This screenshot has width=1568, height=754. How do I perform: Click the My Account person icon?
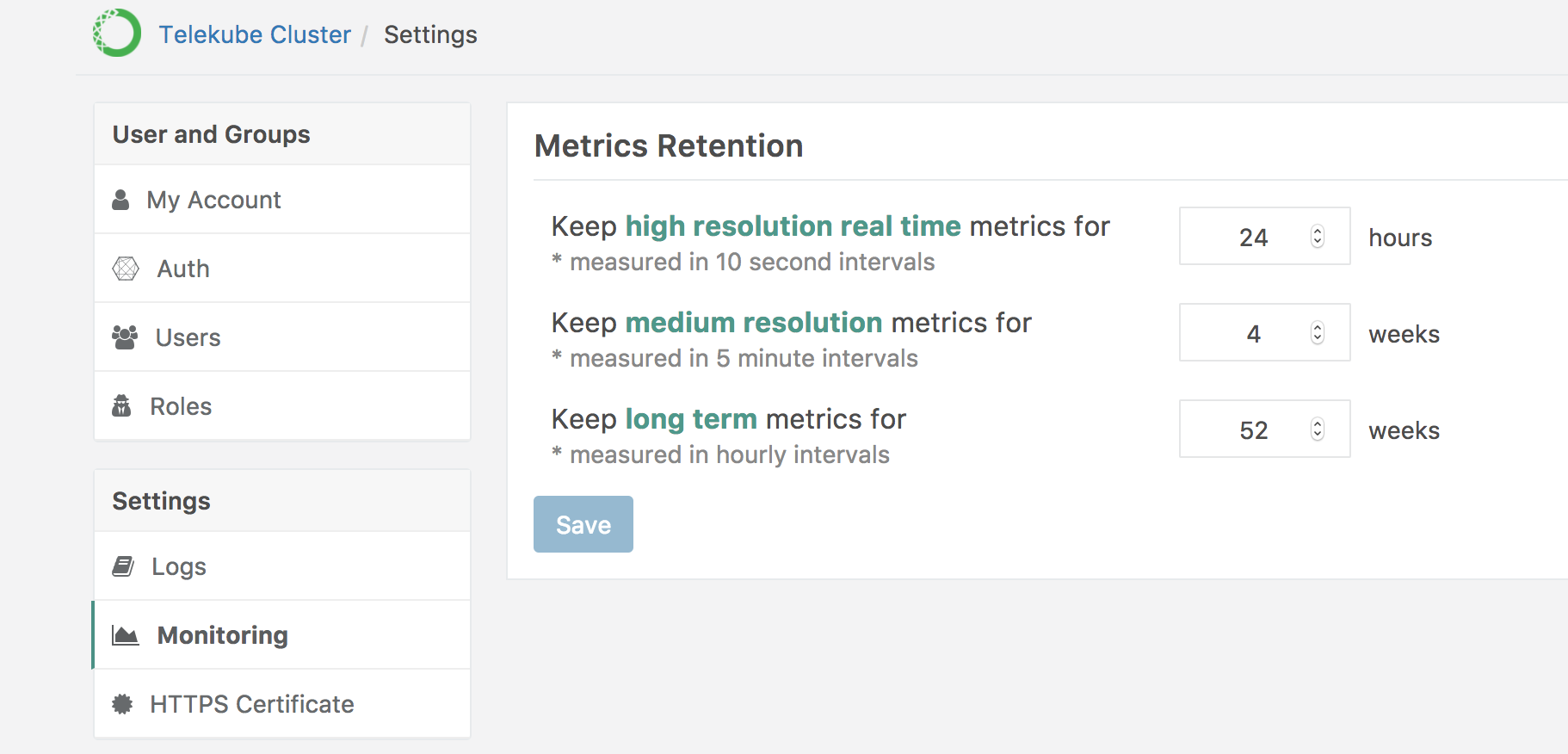tap(120, 200)
